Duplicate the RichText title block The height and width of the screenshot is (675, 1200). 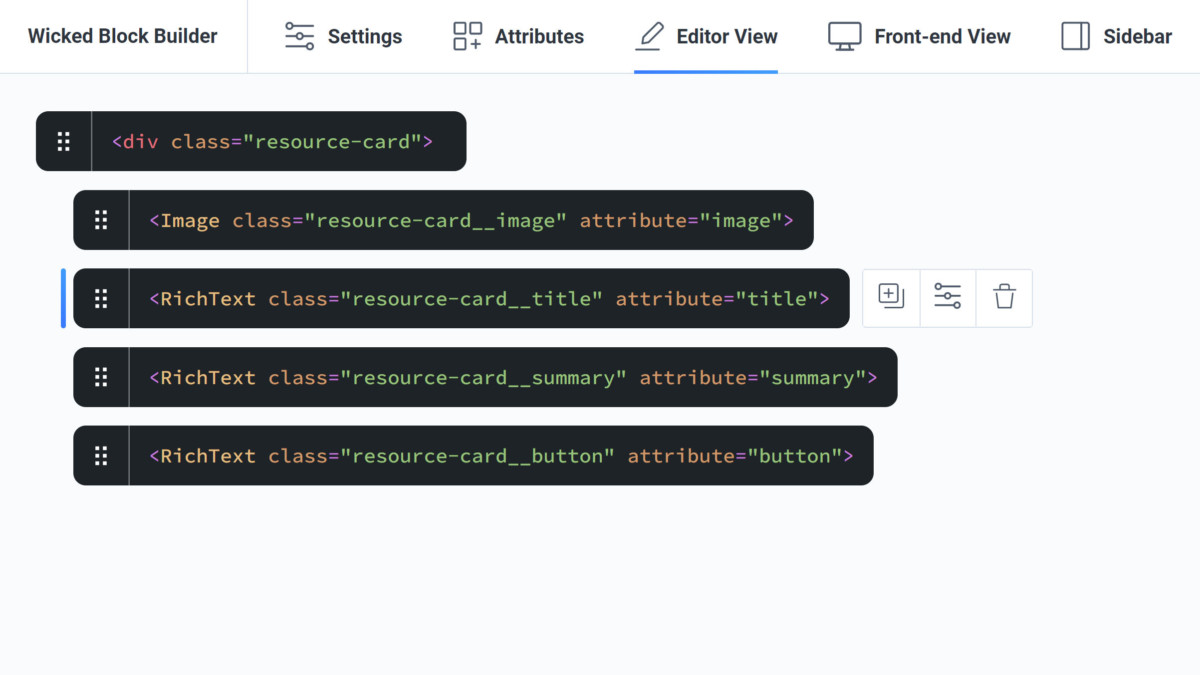pyautogui.click(x=890, y=296)
